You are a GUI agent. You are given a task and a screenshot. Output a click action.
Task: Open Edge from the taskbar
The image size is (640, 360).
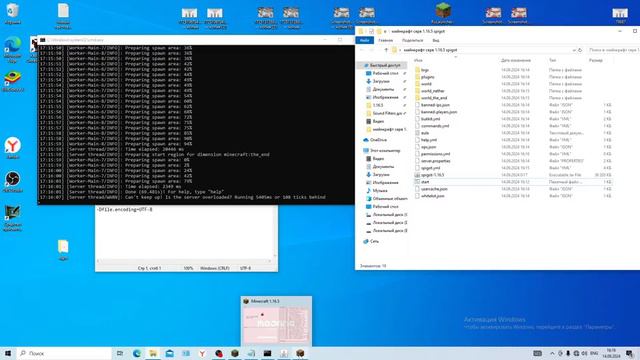(x=137, y=353)
